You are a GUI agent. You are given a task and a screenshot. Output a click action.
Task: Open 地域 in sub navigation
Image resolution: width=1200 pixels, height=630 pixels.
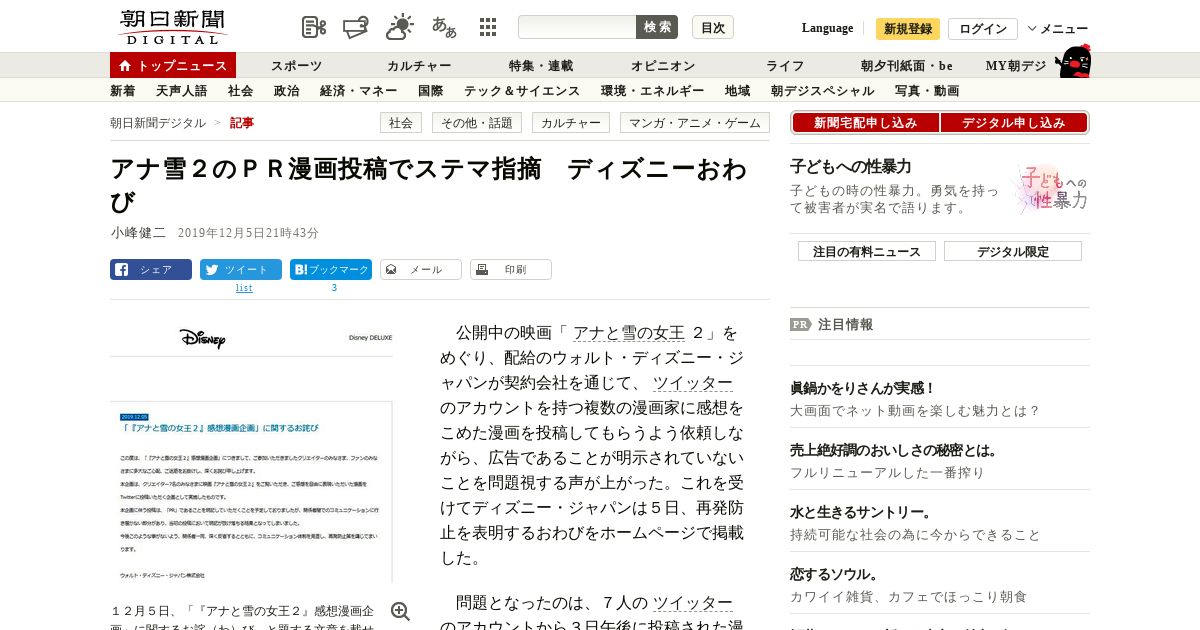[738, 91]
